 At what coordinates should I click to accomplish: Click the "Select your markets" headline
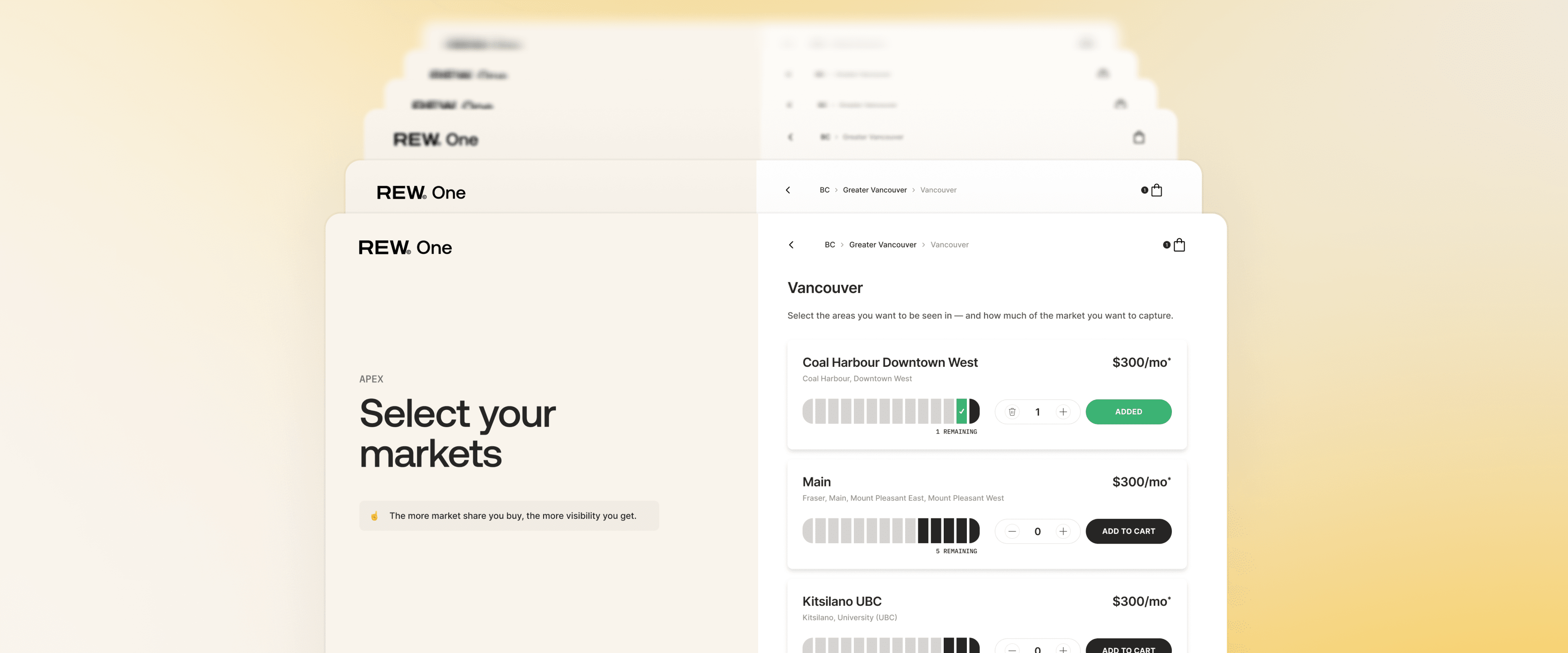(x=457, y=433)
